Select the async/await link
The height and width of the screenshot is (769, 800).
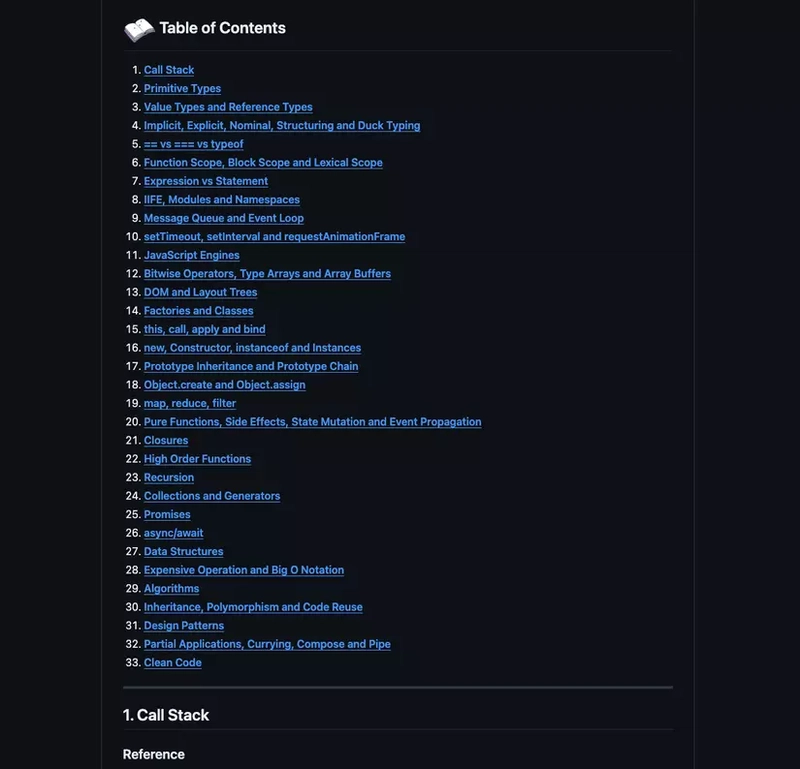(x=173, y=533)
